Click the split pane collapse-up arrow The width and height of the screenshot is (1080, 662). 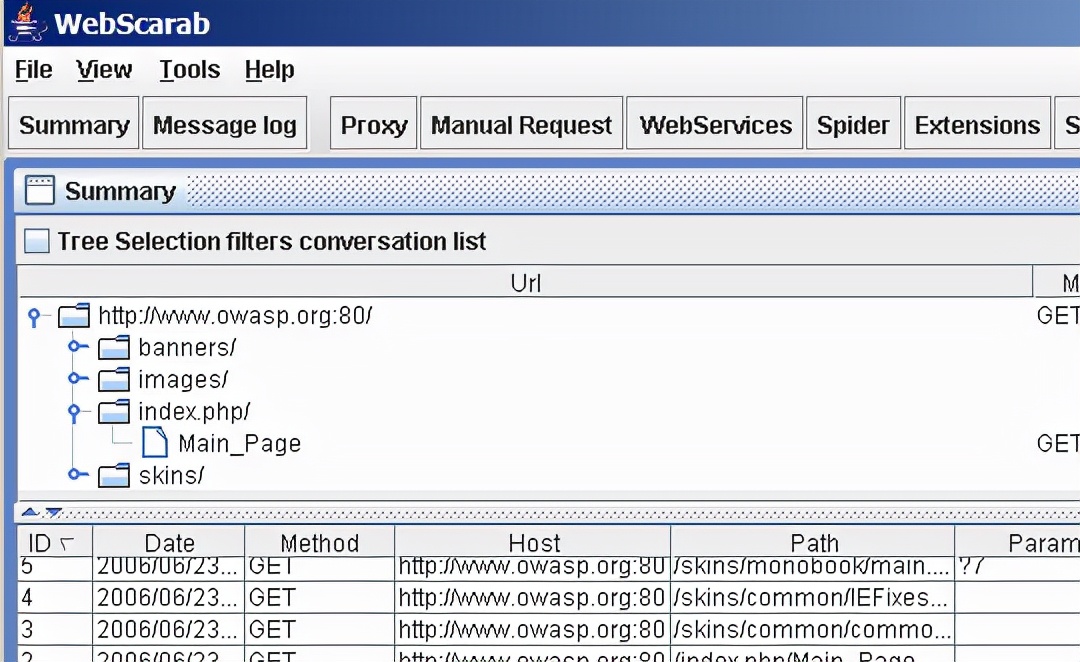tap(29, 512)
